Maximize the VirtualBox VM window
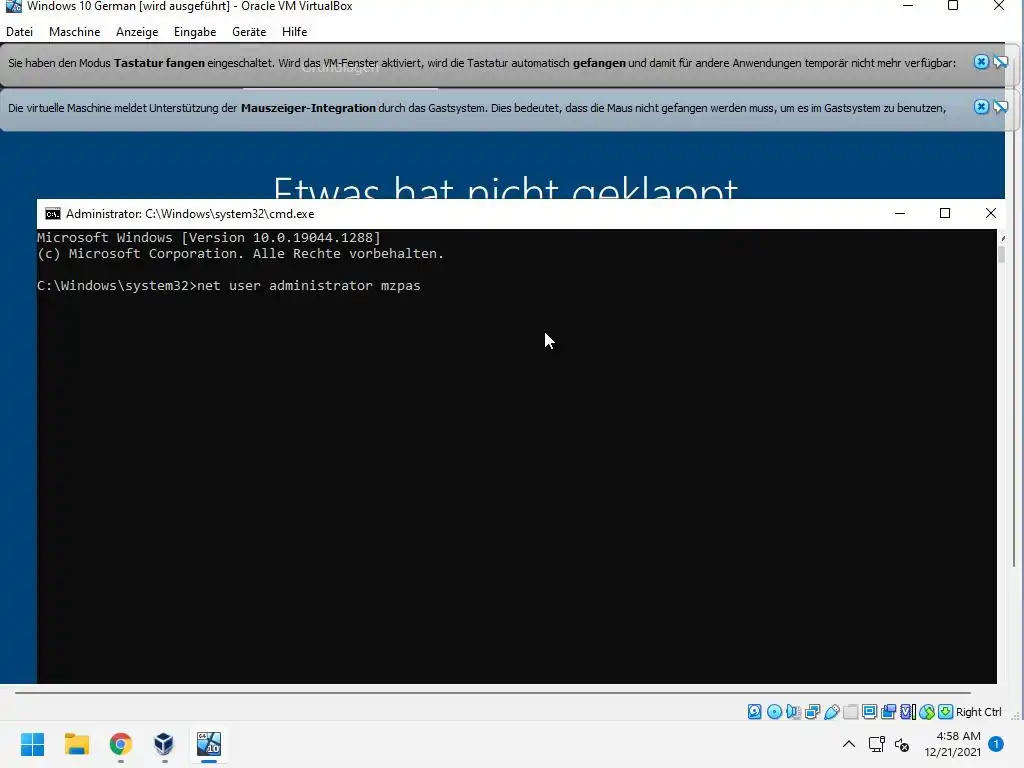 953,6
